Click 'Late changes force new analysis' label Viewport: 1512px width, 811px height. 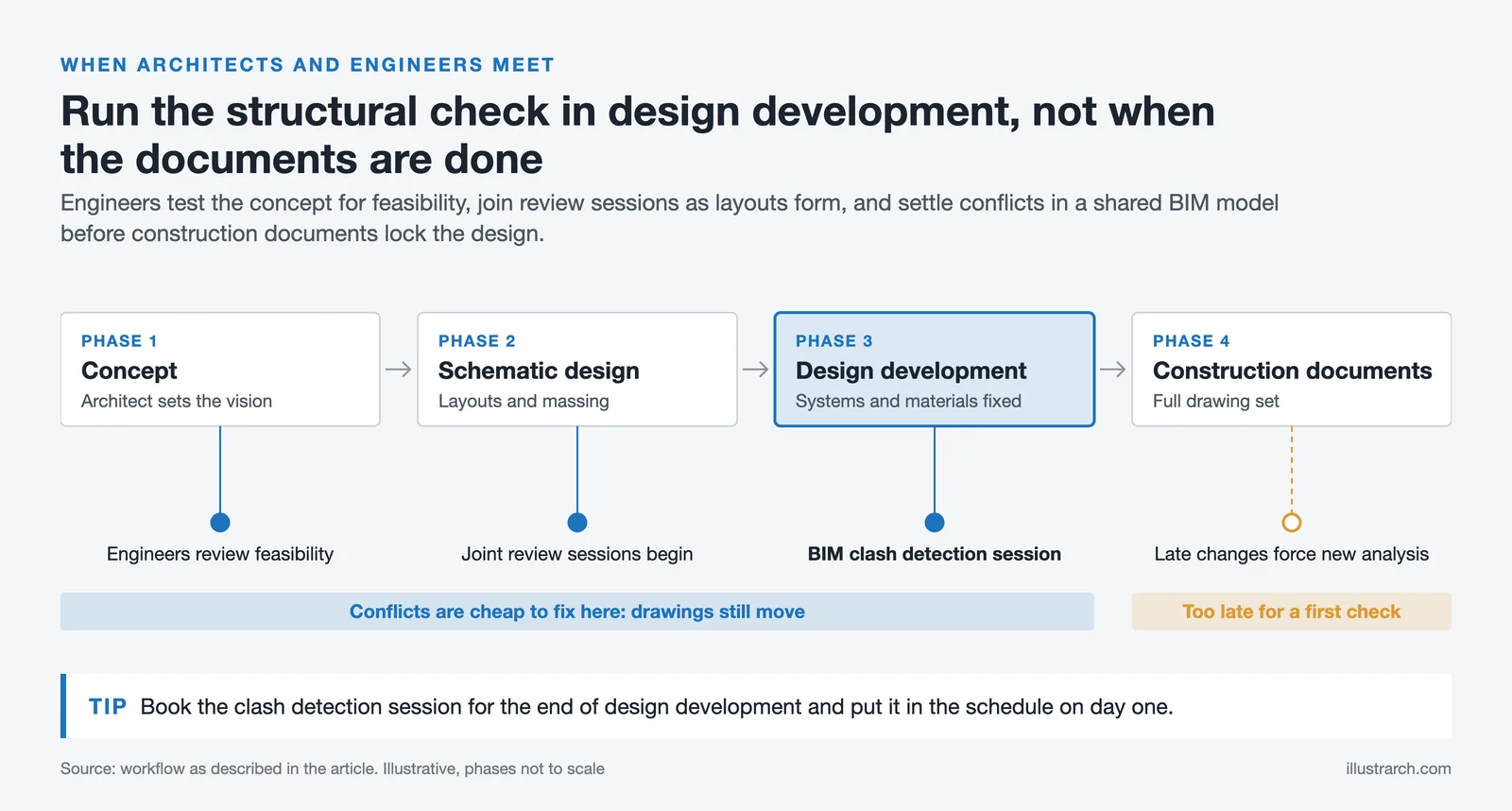(1292, 554)
